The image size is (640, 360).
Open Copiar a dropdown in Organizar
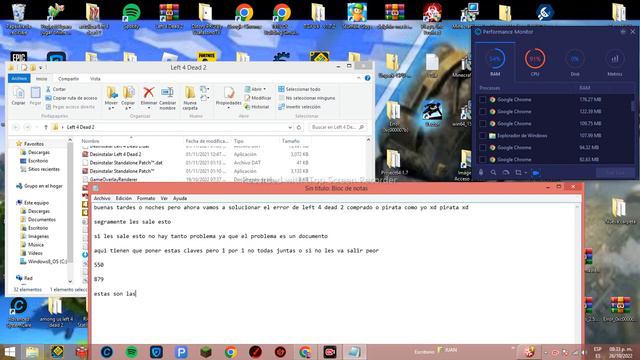click(128, 106)
